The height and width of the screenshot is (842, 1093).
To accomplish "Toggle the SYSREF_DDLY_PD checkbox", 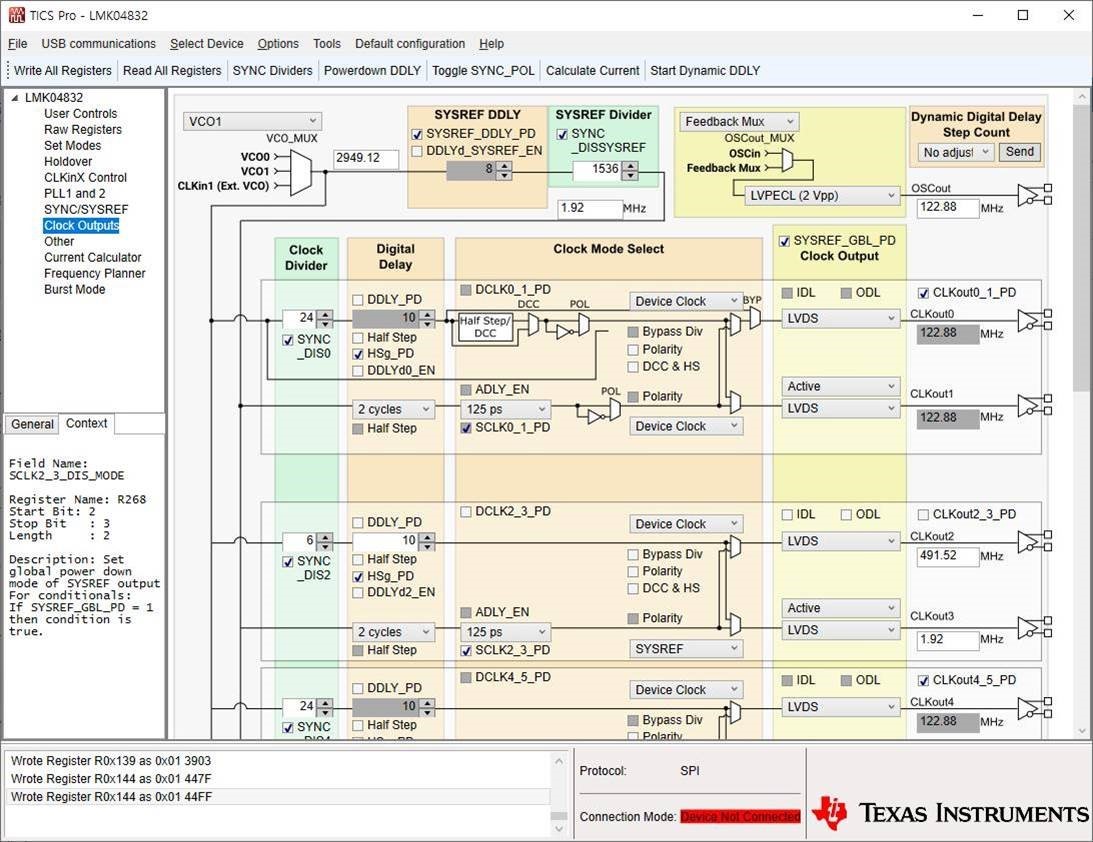I will pos(417,134).
